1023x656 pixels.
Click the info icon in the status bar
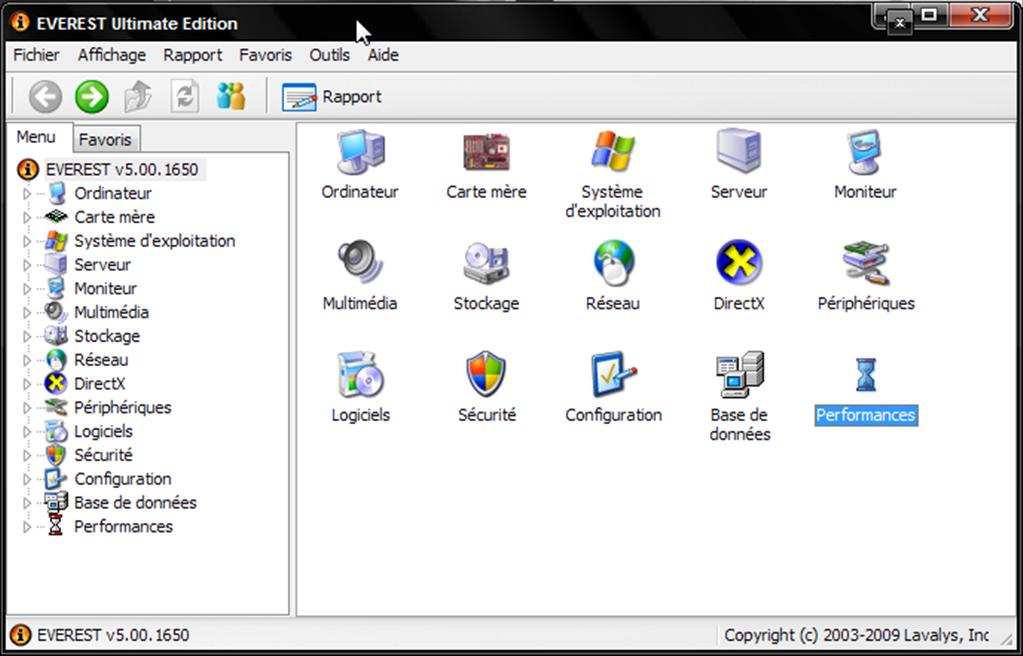click(x=21, y=634)
